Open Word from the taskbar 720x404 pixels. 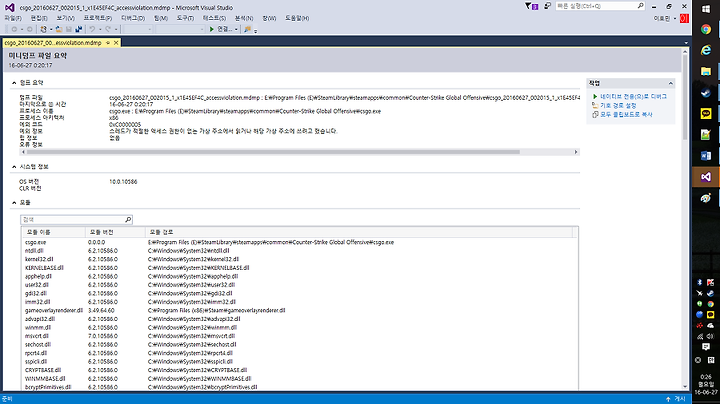tap(706, 156)
